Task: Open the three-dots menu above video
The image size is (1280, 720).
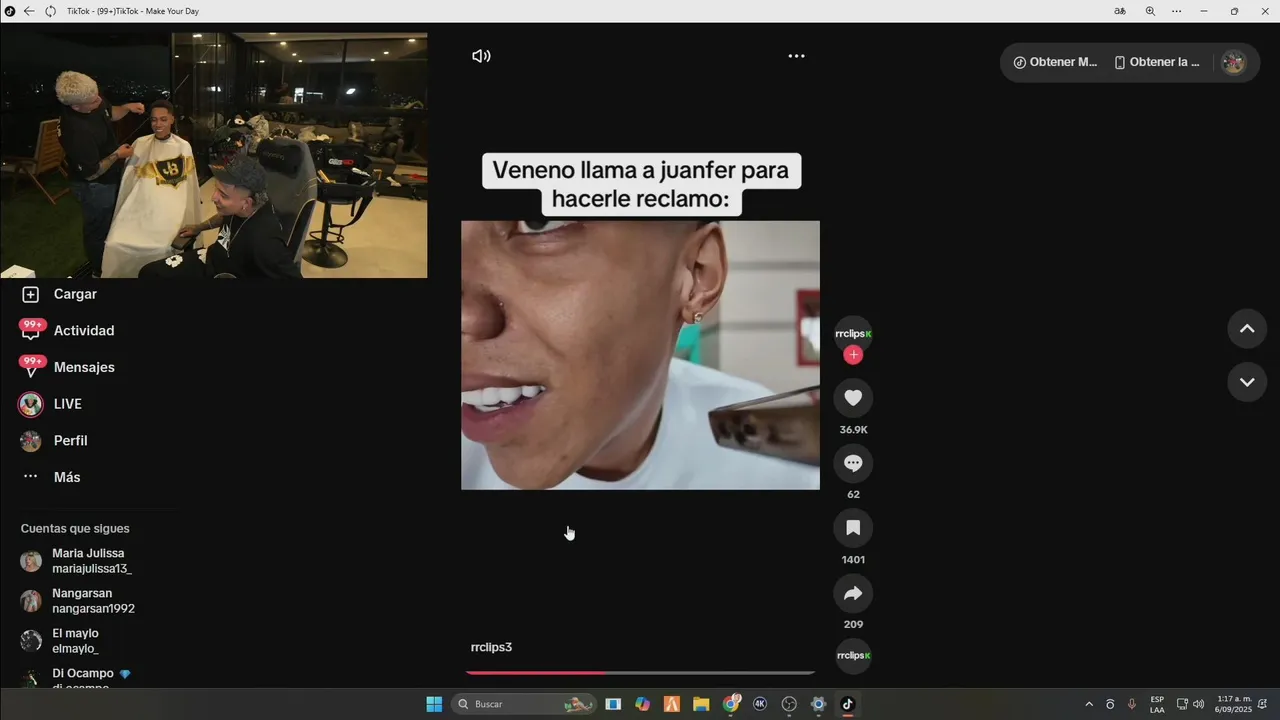Action: point(796,56)
